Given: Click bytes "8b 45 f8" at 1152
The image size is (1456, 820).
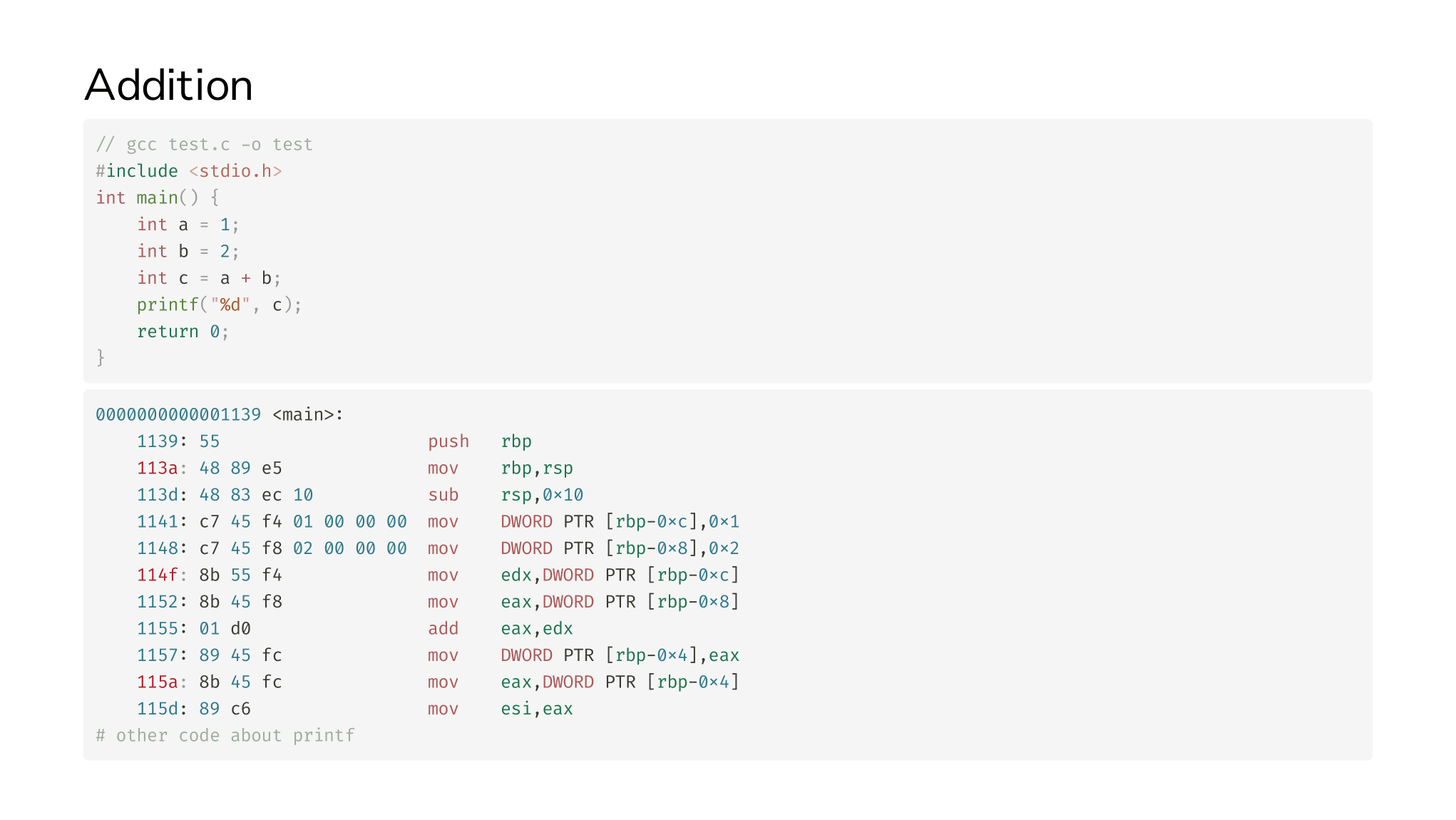Looking at the screenshot, I should (241, 602).
